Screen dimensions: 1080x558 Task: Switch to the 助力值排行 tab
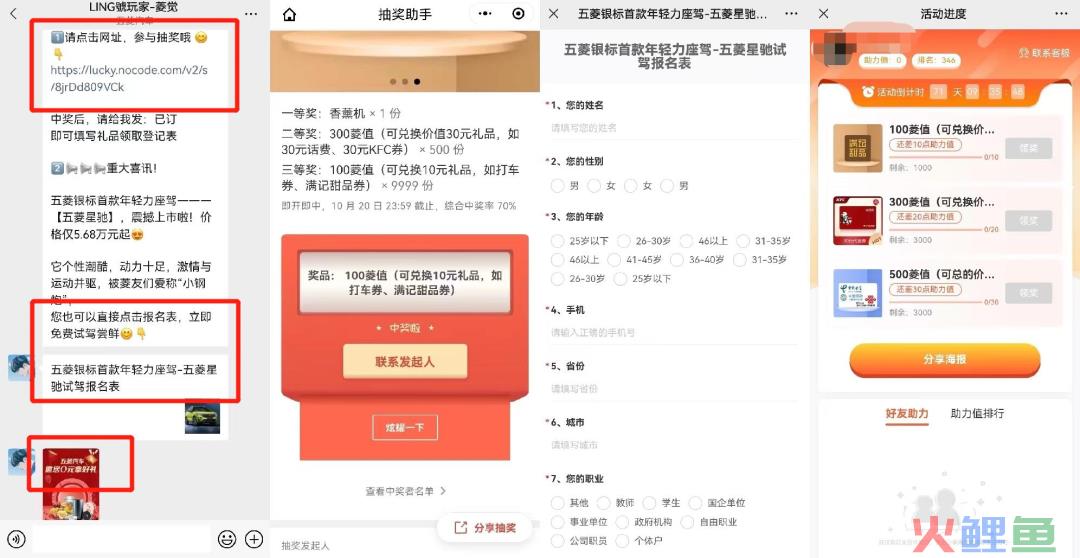pyautogui.click(x=977, y=413)
